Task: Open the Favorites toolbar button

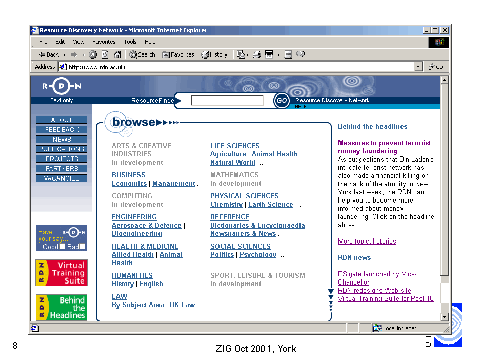Action: (178, 54)
